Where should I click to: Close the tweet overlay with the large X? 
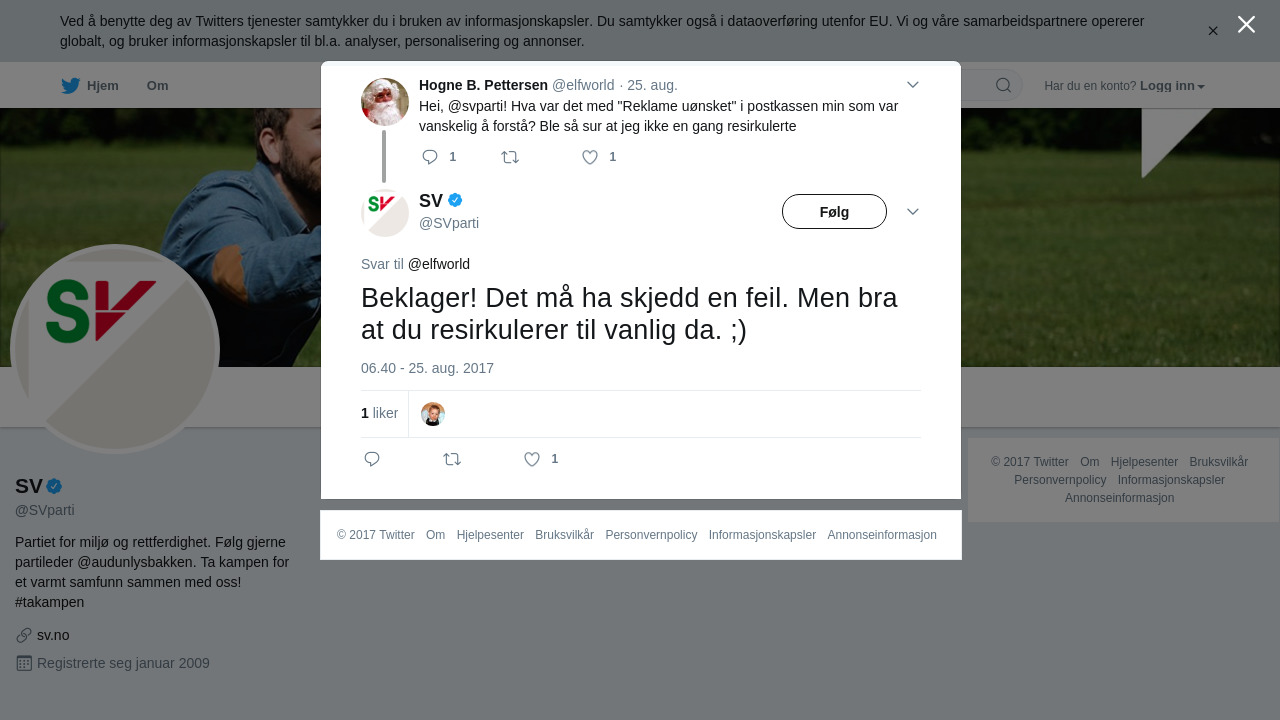[1246, 24]
